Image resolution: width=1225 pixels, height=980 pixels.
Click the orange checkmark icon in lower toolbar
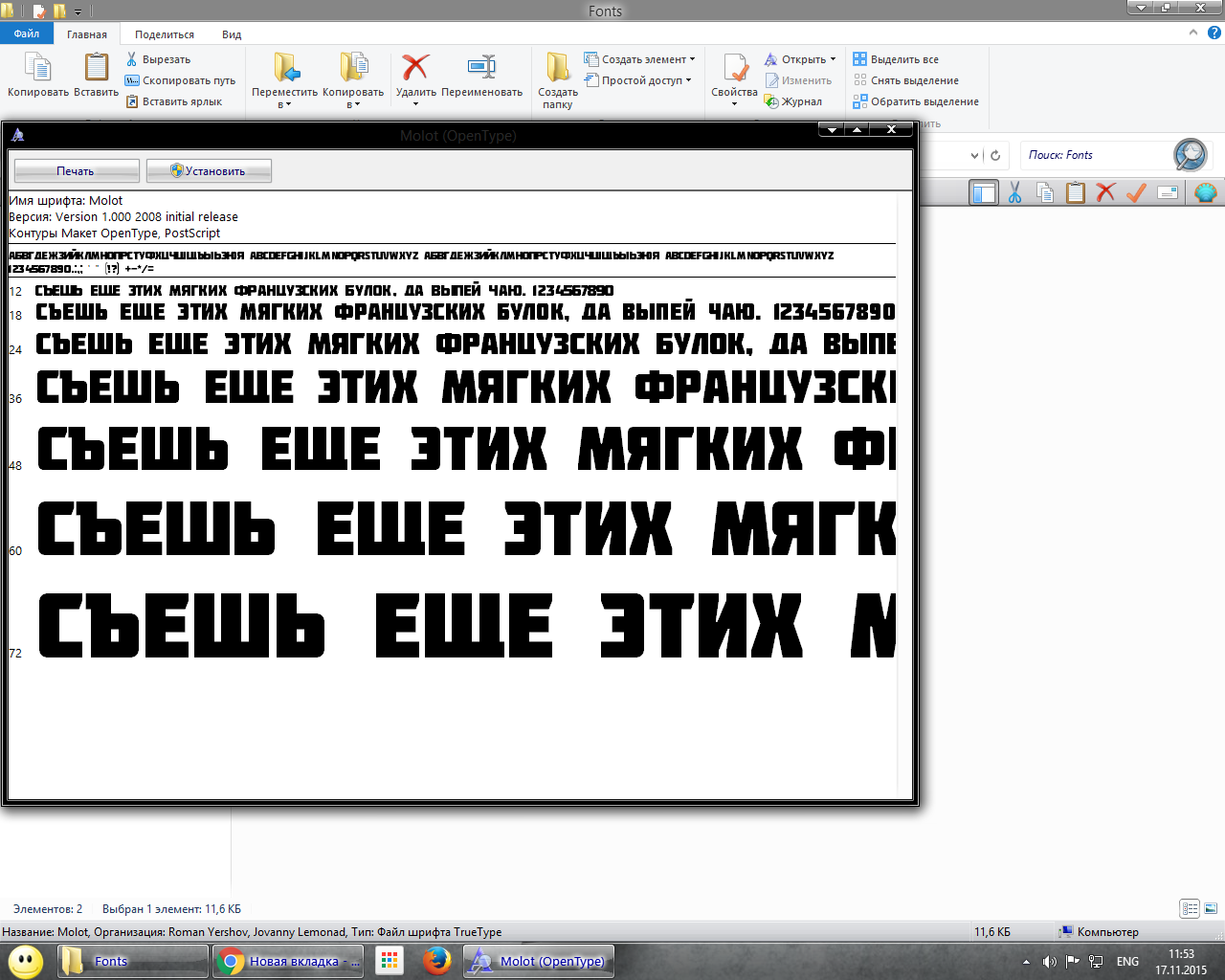coord(1136,192)
